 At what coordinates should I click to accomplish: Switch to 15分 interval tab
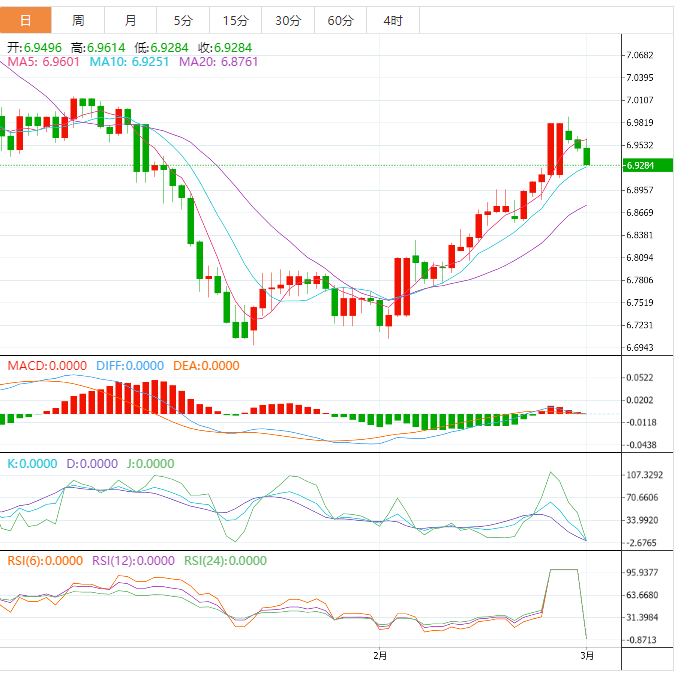[x=236, y=20]
